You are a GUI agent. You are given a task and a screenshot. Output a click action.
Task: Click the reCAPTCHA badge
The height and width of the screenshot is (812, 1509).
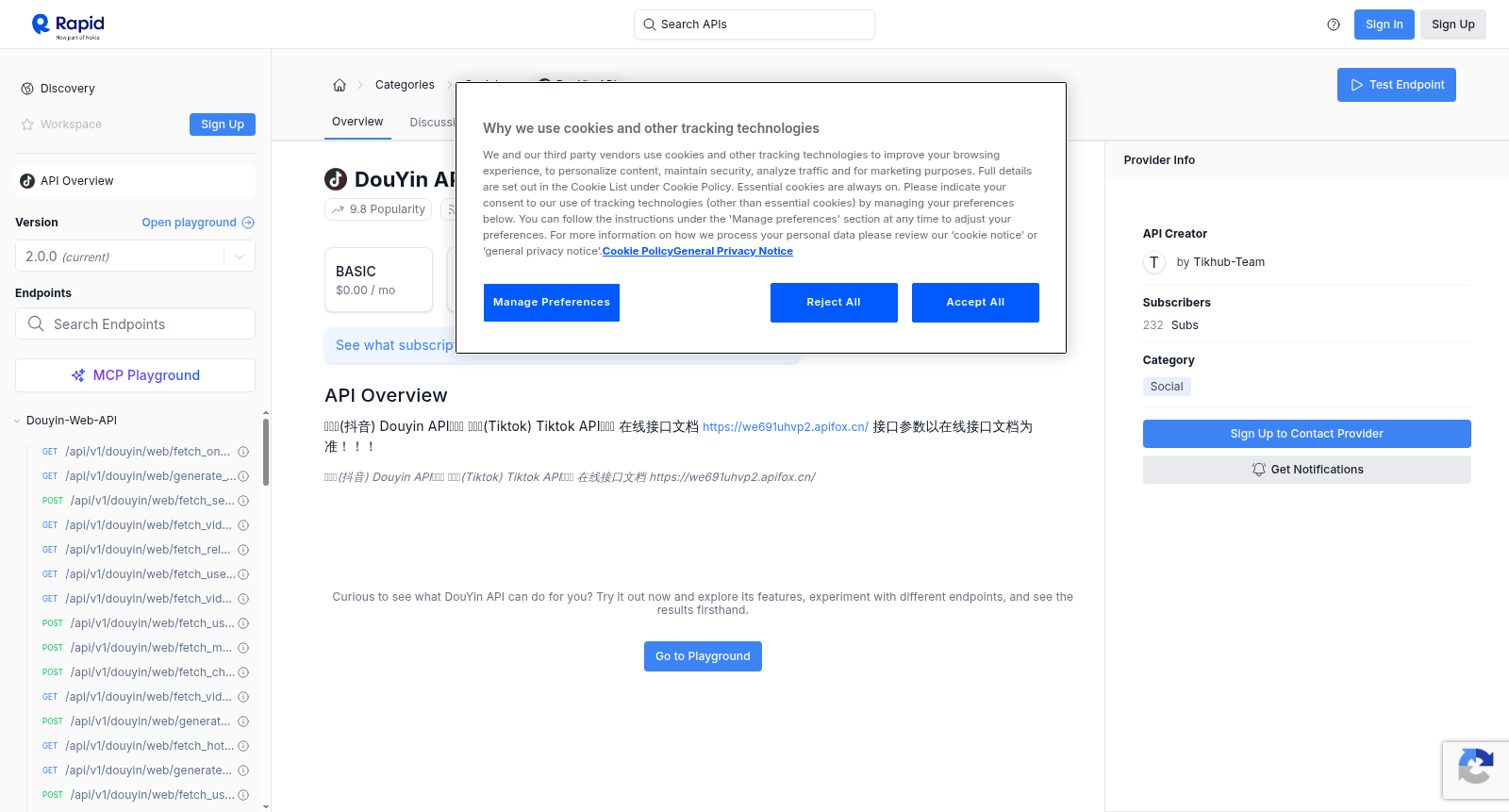(x=1476, y=771)
